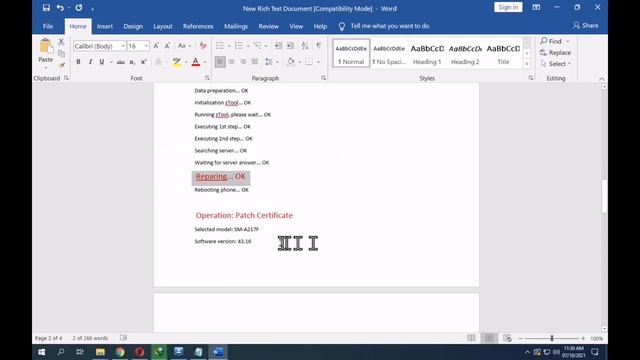Increase font size with Grow Font
Viewport: 640px width, 360px height.
(x=156, y=46)
